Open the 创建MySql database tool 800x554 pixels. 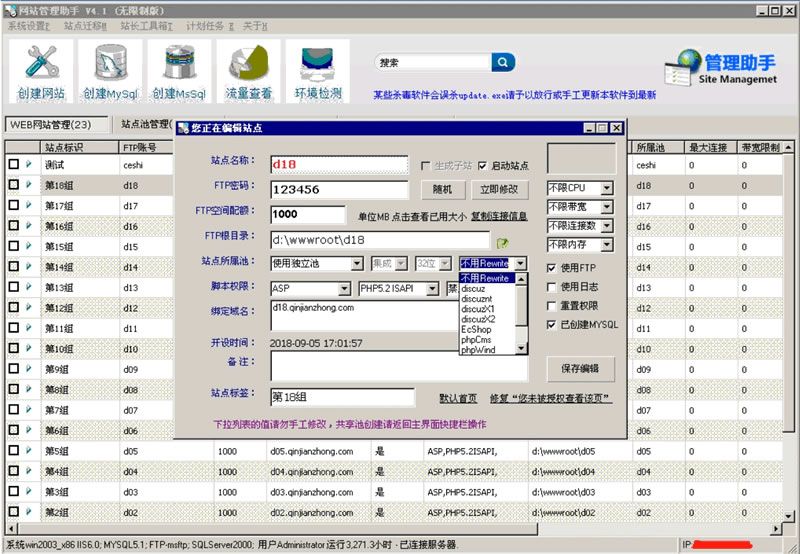tap(110, 71)
